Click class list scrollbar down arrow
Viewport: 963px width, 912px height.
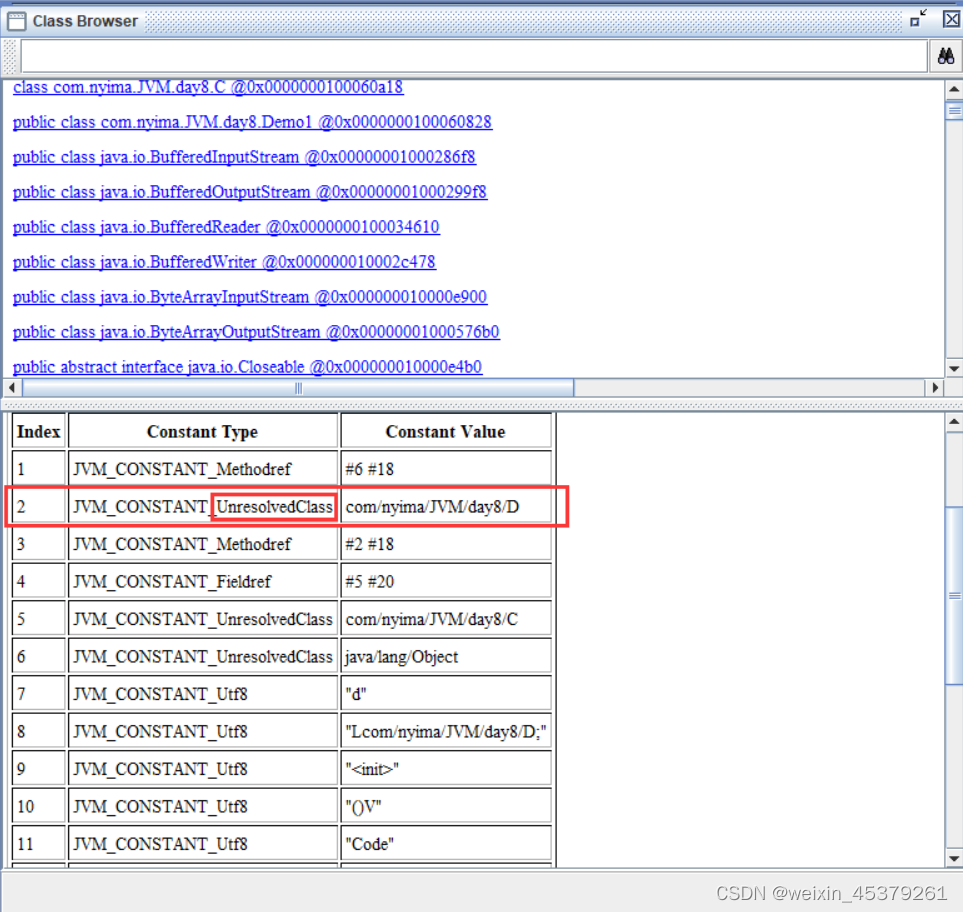point(953,369)
